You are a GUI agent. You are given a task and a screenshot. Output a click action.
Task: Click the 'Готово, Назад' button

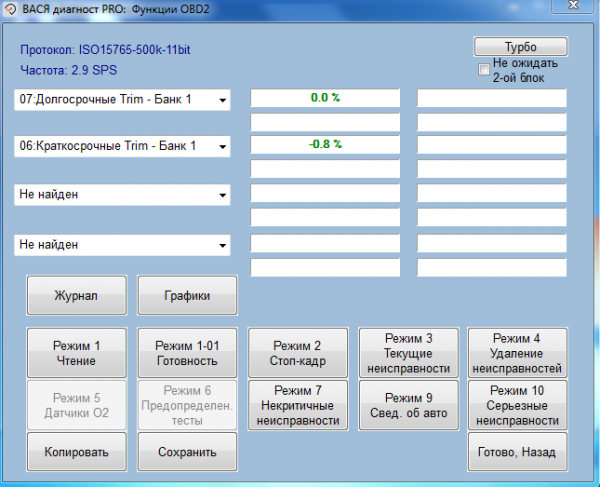pyautogui.click(x=517, y=452)
